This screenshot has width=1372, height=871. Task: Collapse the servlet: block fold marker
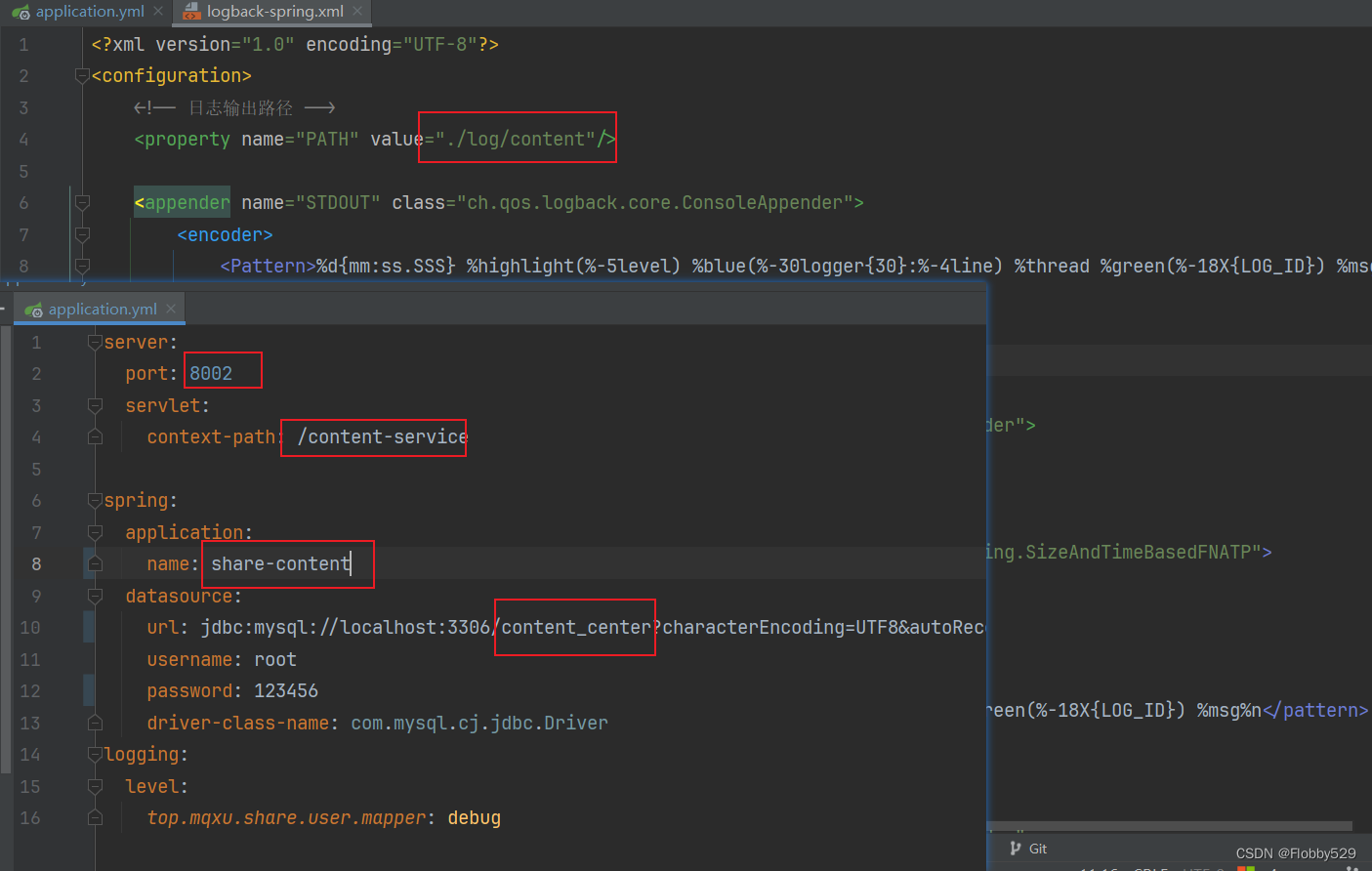pyautogui.click(x=95, y=405)
